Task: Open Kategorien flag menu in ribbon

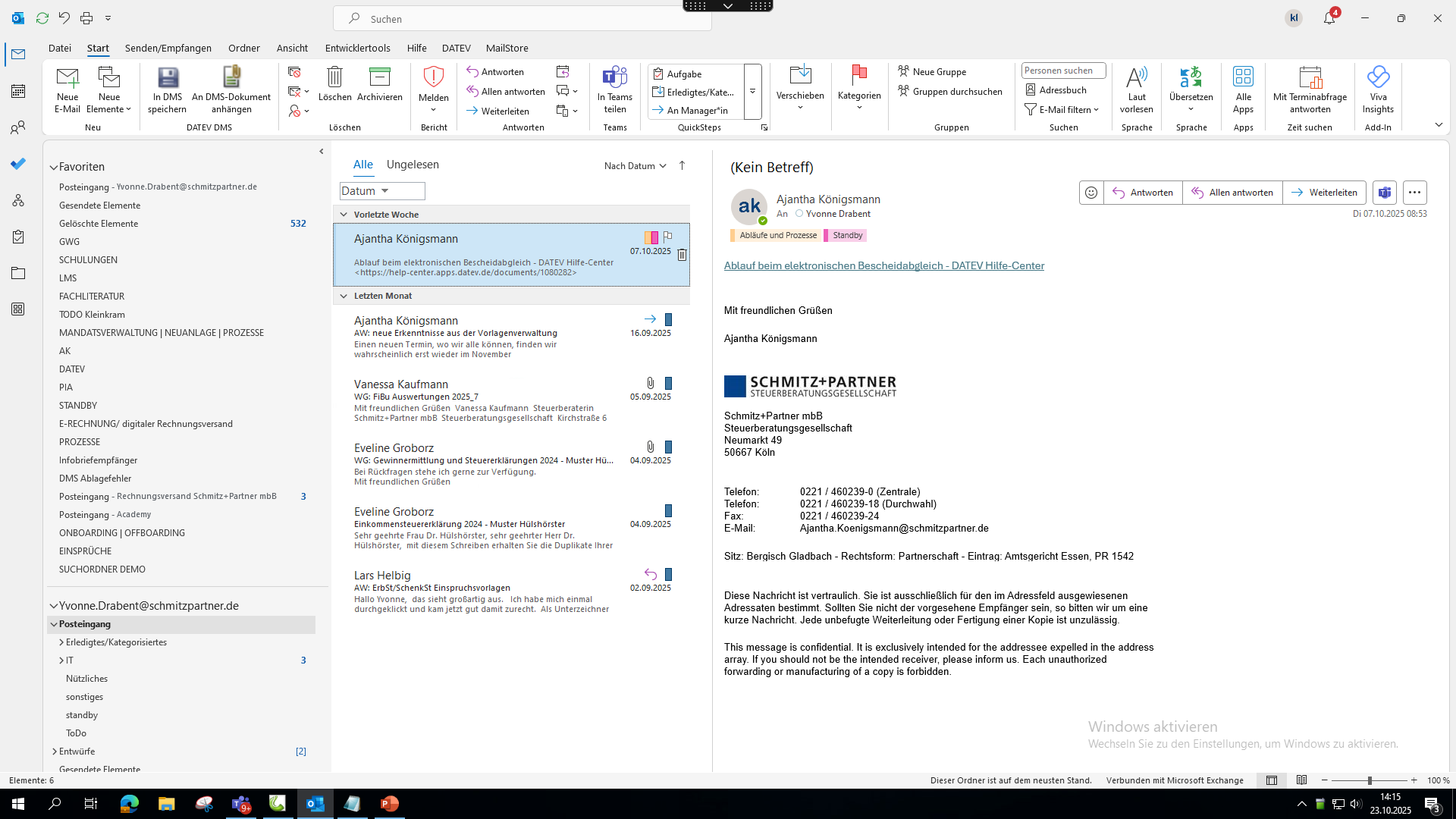Action: click(x=859, y=89)
